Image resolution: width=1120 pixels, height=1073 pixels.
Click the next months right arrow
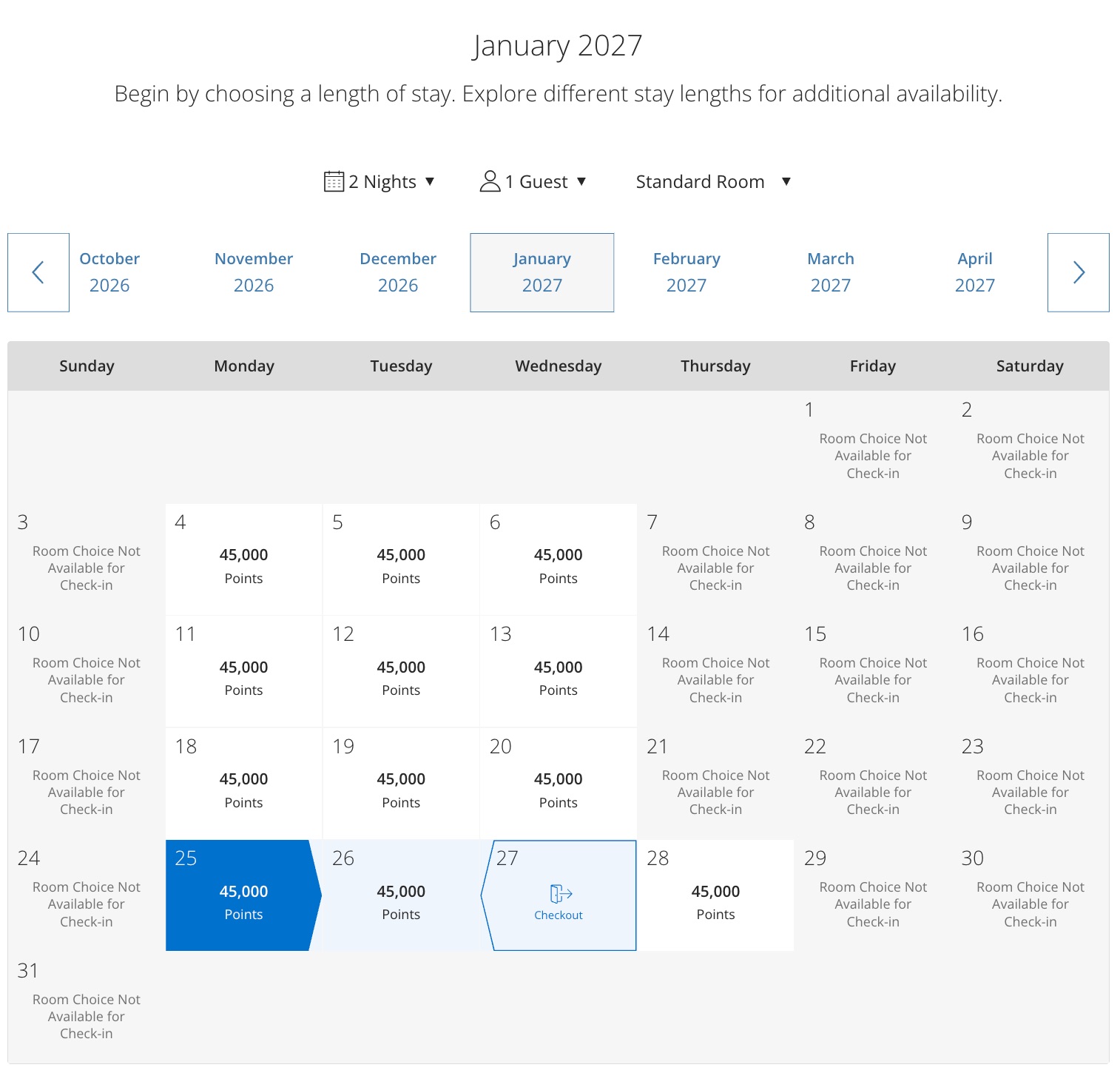1078,272
